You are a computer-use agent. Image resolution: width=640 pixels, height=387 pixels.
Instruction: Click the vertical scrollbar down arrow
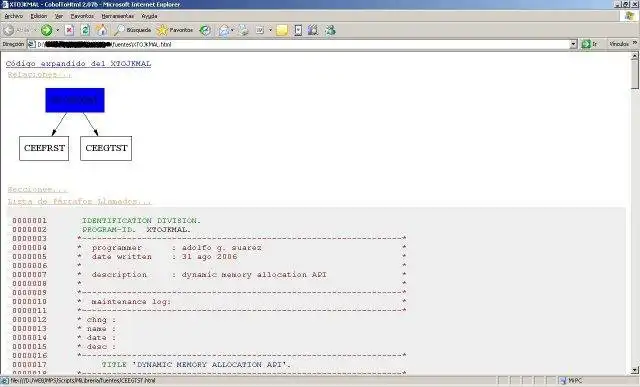coord(635,370)
